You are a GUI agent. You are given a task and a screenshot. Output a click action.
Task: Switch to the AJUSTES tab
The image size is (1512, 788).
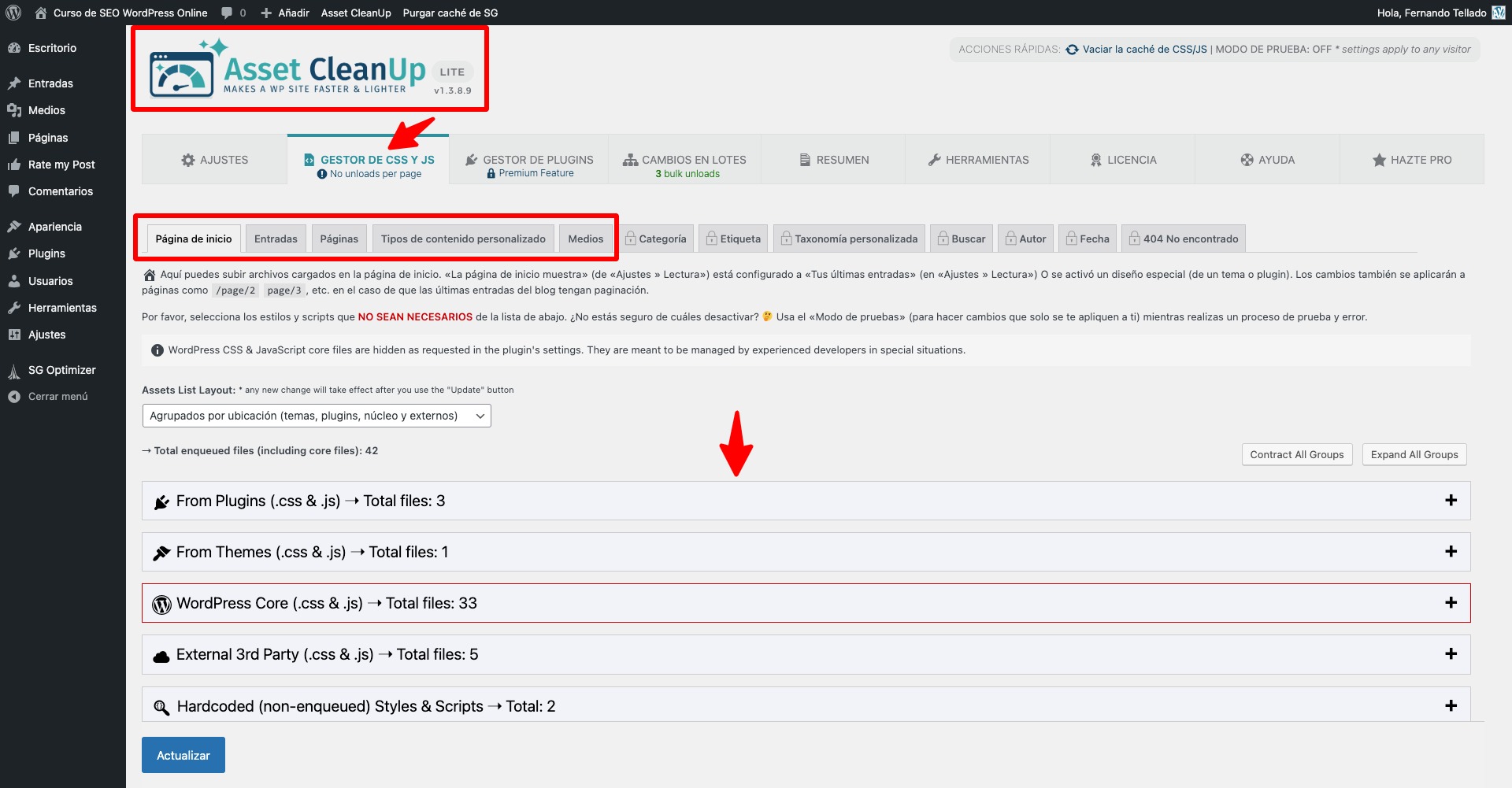(214, 160)
